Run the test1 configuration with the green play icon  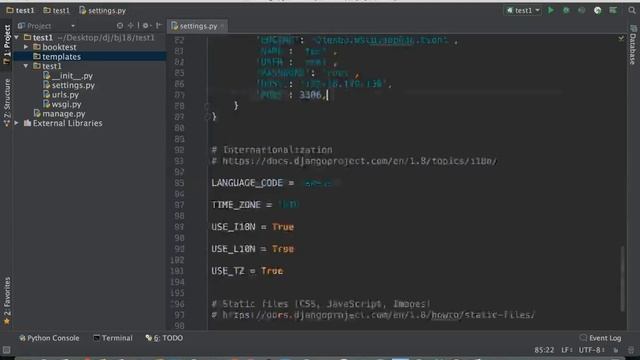551,10
